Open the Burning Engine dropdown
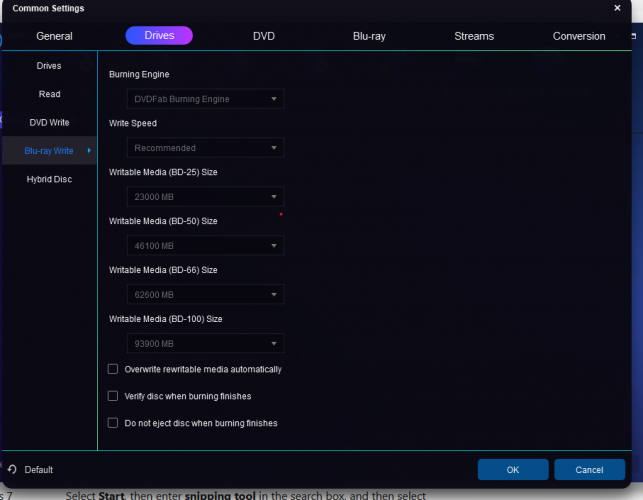The image size is (643, 500). coord(205,99)
